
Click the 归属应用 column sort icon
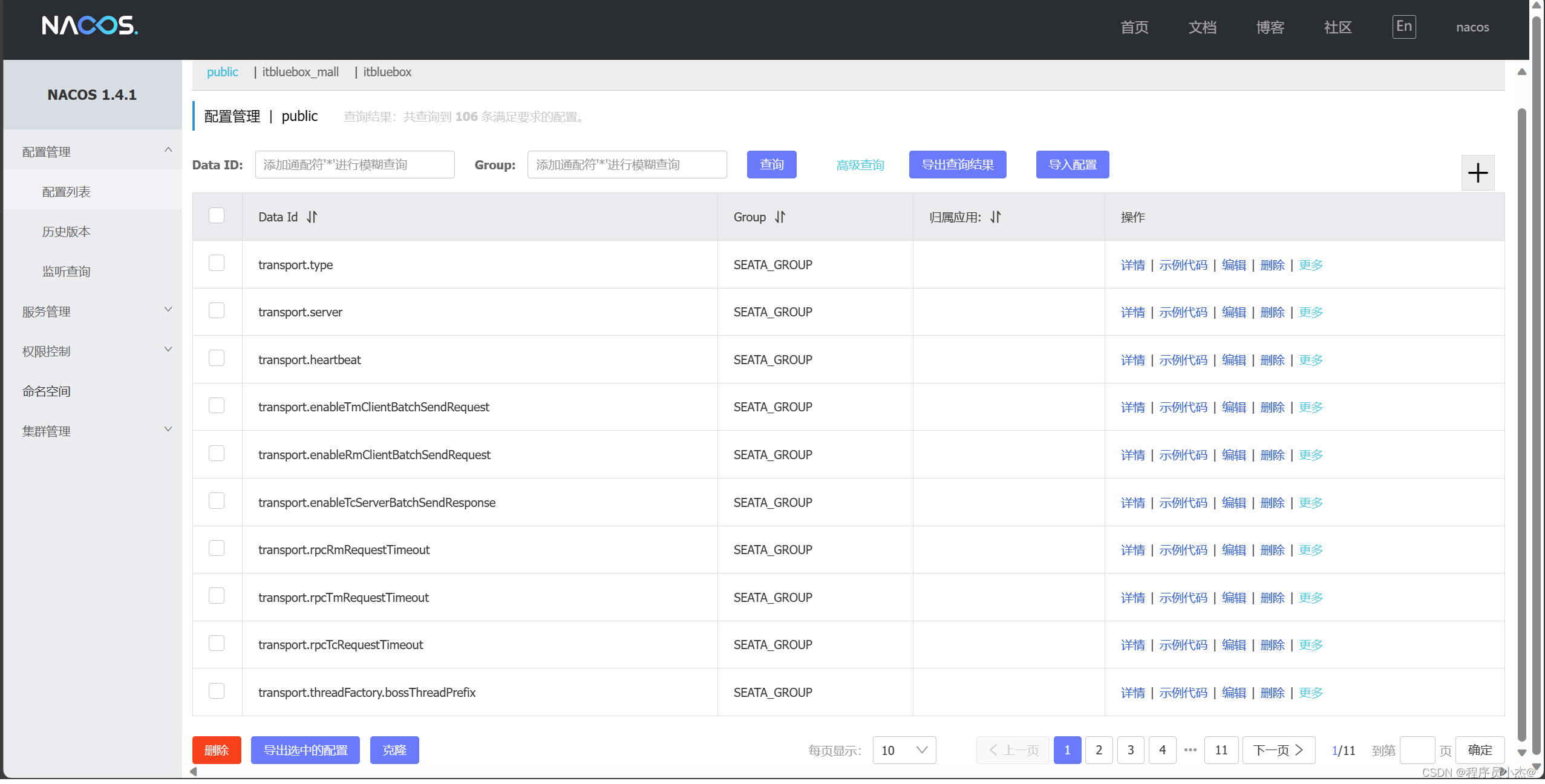[996, 217]
